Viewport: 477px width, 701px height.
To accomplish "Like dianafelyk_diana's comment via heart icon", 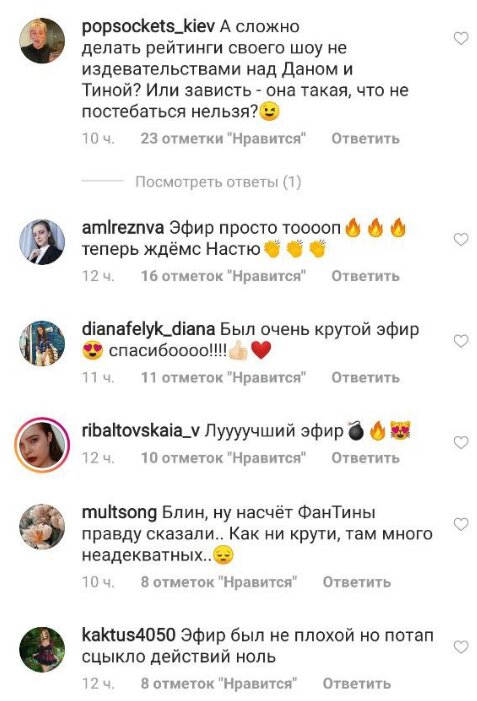I will tap(460, 341).
